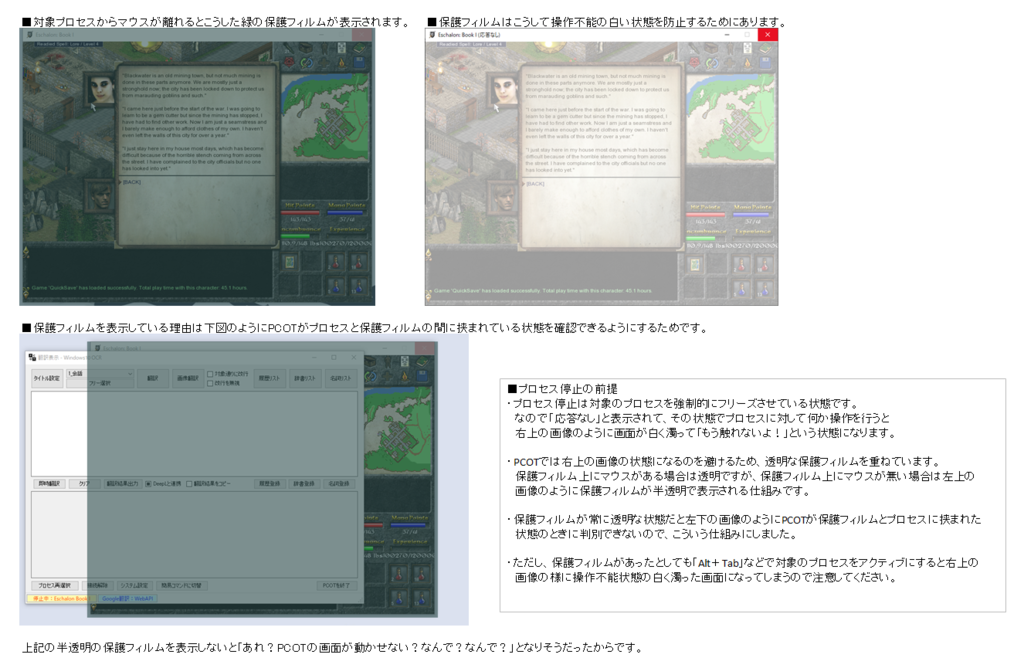Viewport: 1024px width, 668px height.
Task: Click the [BACK] dialogue option in whitened game window
Action: (x=535, y=183)
